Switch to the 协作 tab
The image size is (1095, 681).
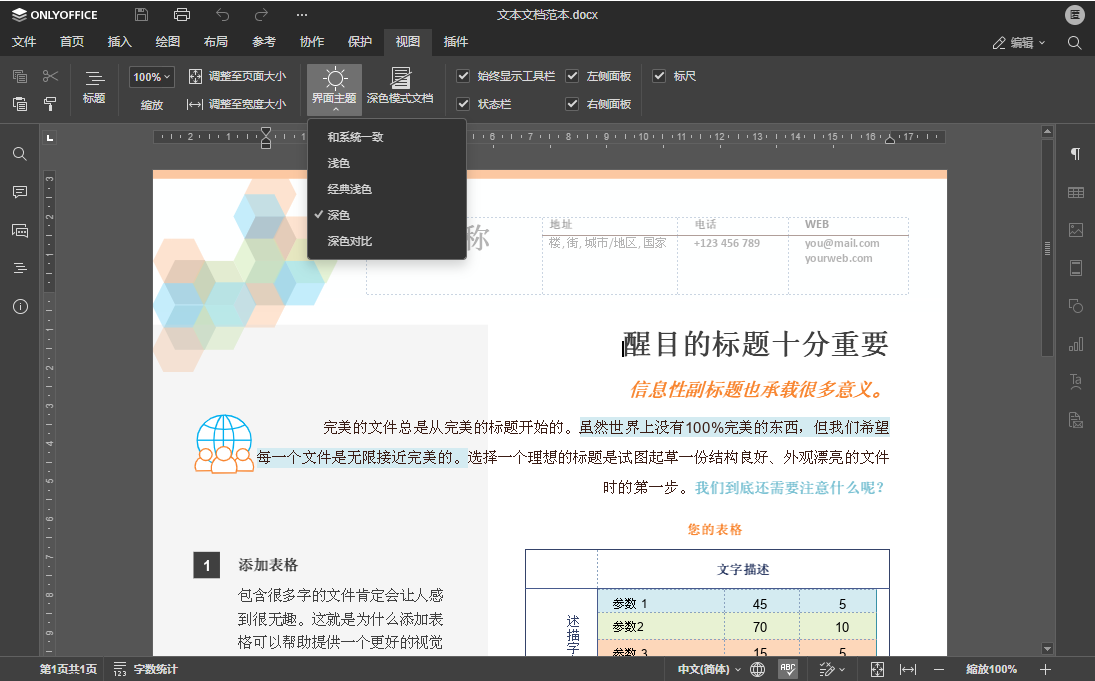pyautogui.click(x=312, y=42)
